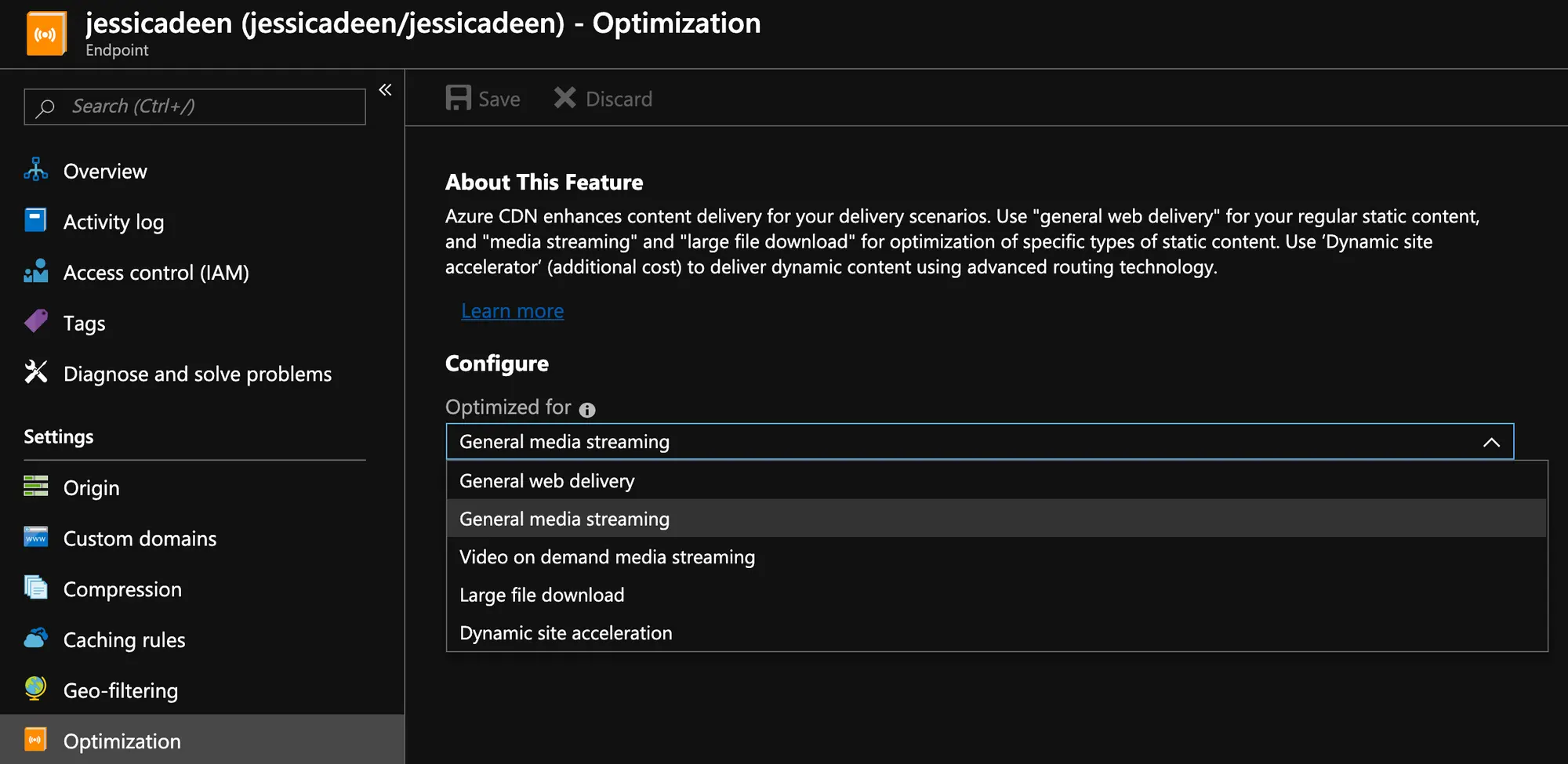Click the Discard X icon
This screenshot has height=764, width=1568.
coord(565,98)
